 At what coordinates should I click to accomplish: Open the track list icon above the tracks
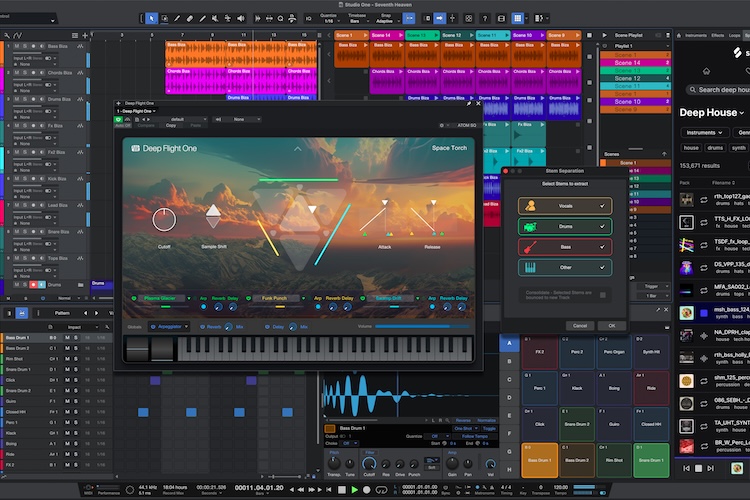75,35
